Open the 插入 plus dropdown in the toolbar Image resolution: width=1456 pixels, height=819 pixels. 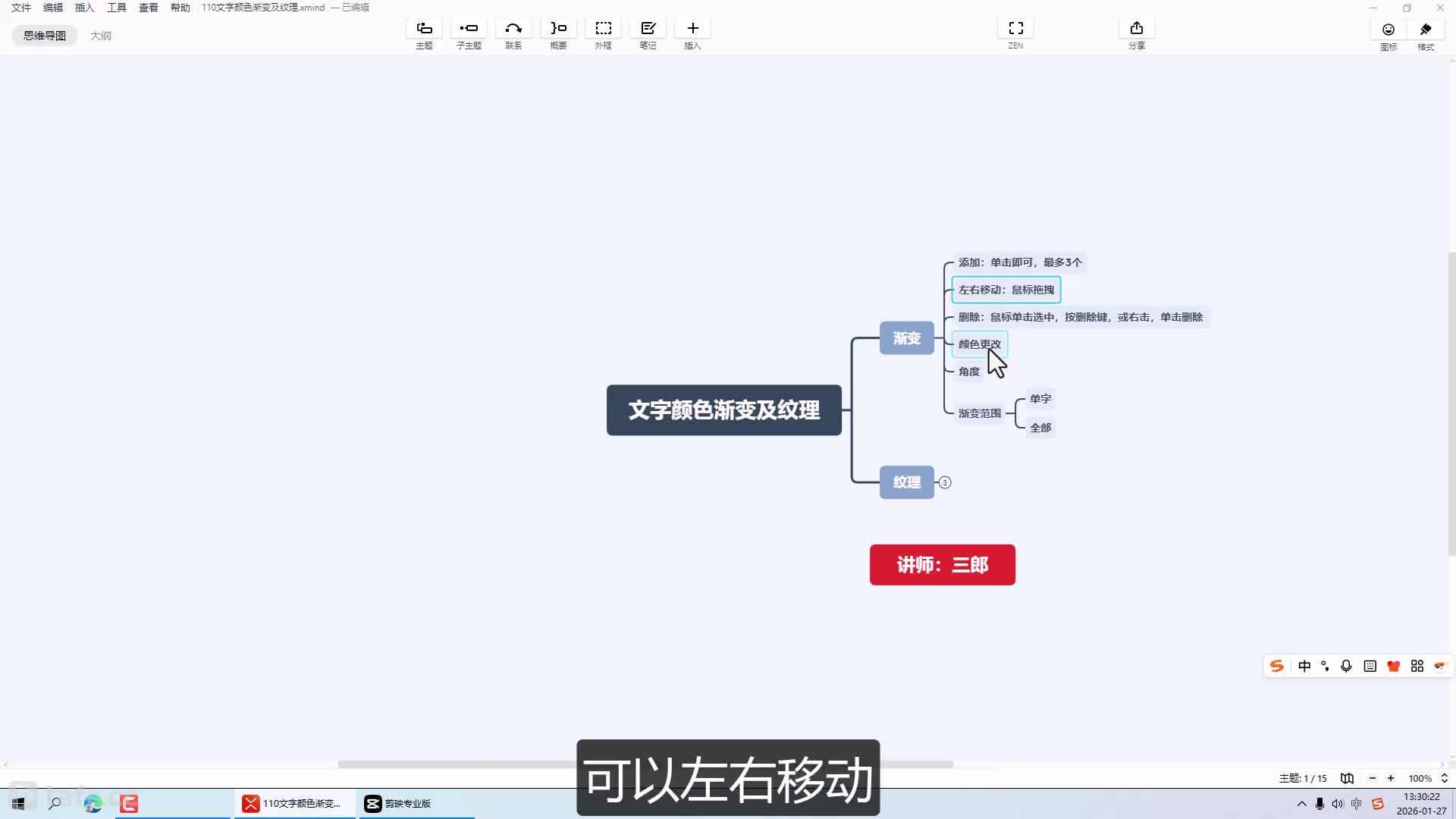point(692,29)
